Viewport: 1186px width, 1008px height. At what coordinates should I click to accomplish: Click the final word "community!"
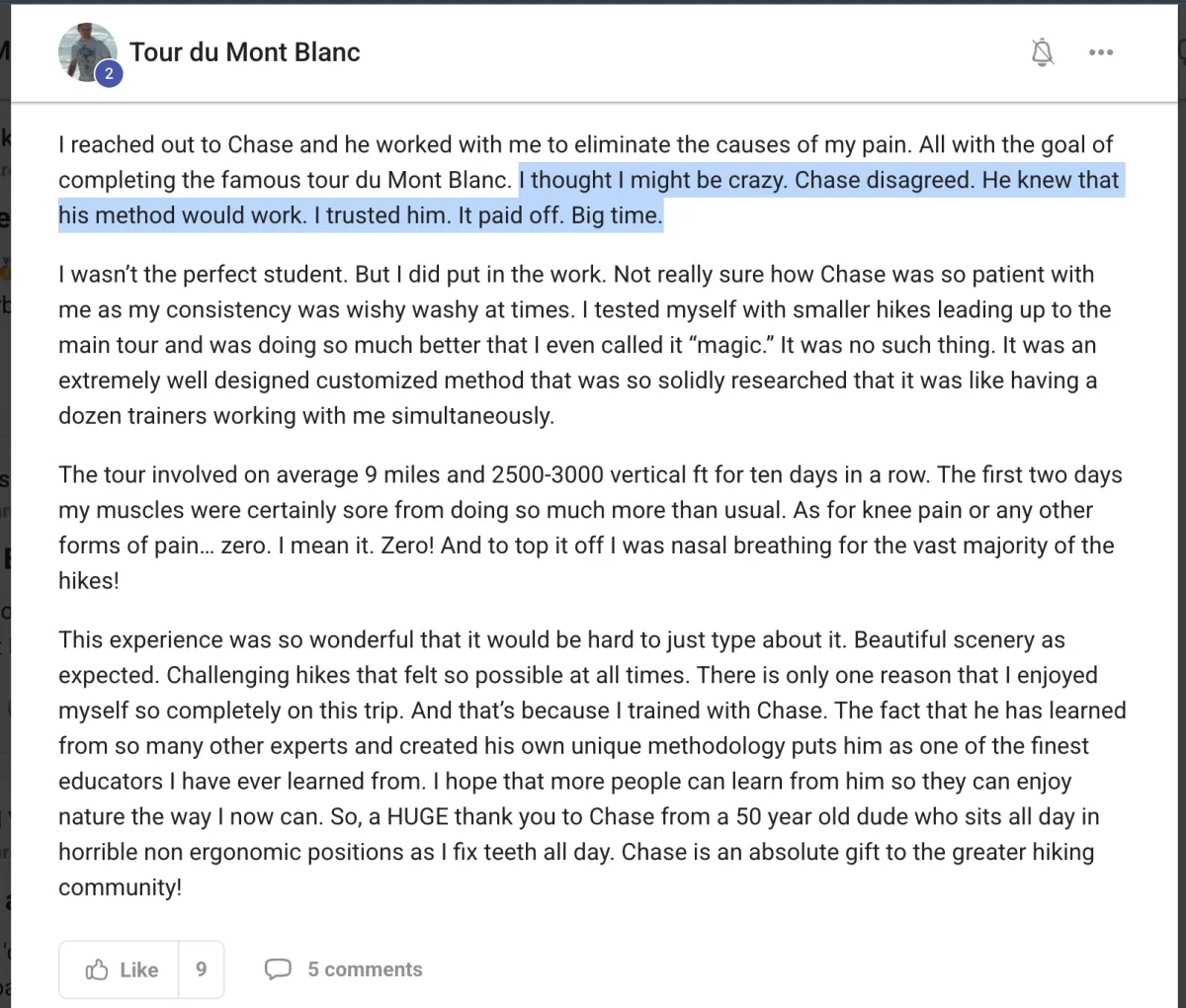[120, 887]
